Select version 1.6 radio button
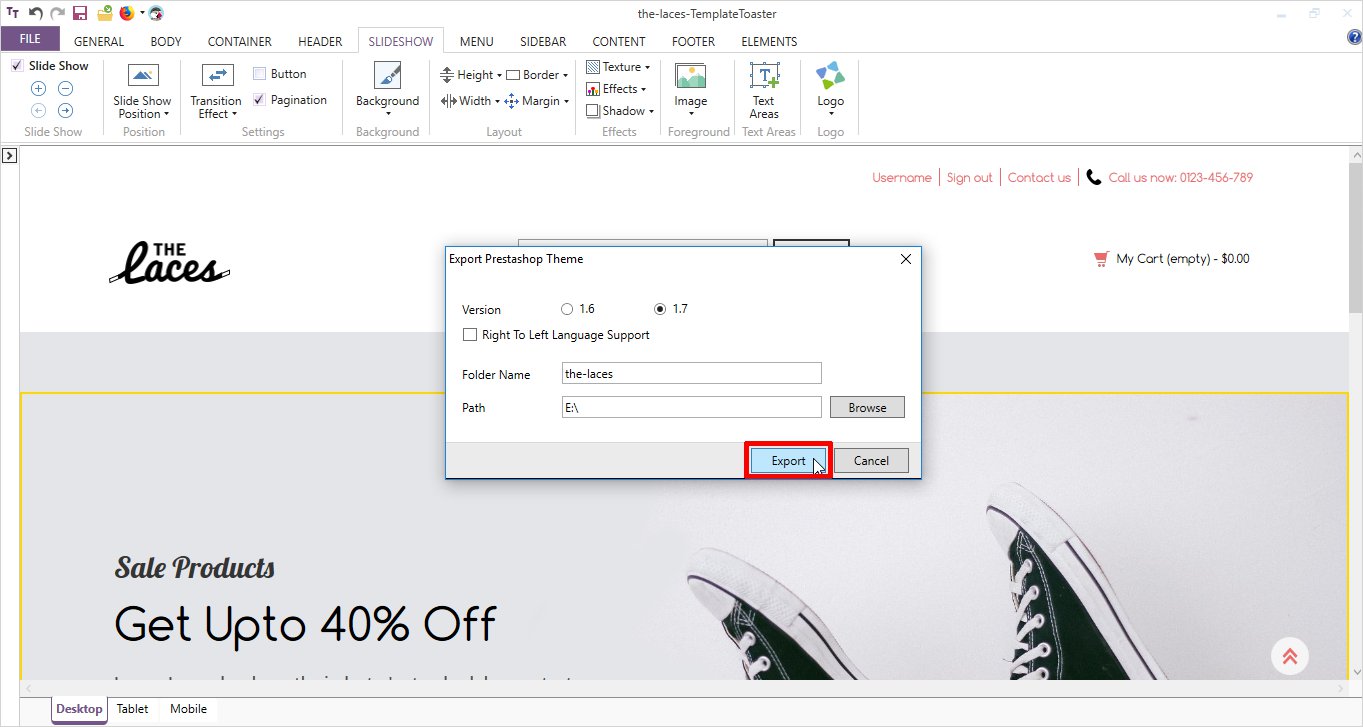Viewport: 1363px width, 727px height. (x=567, y=309)
